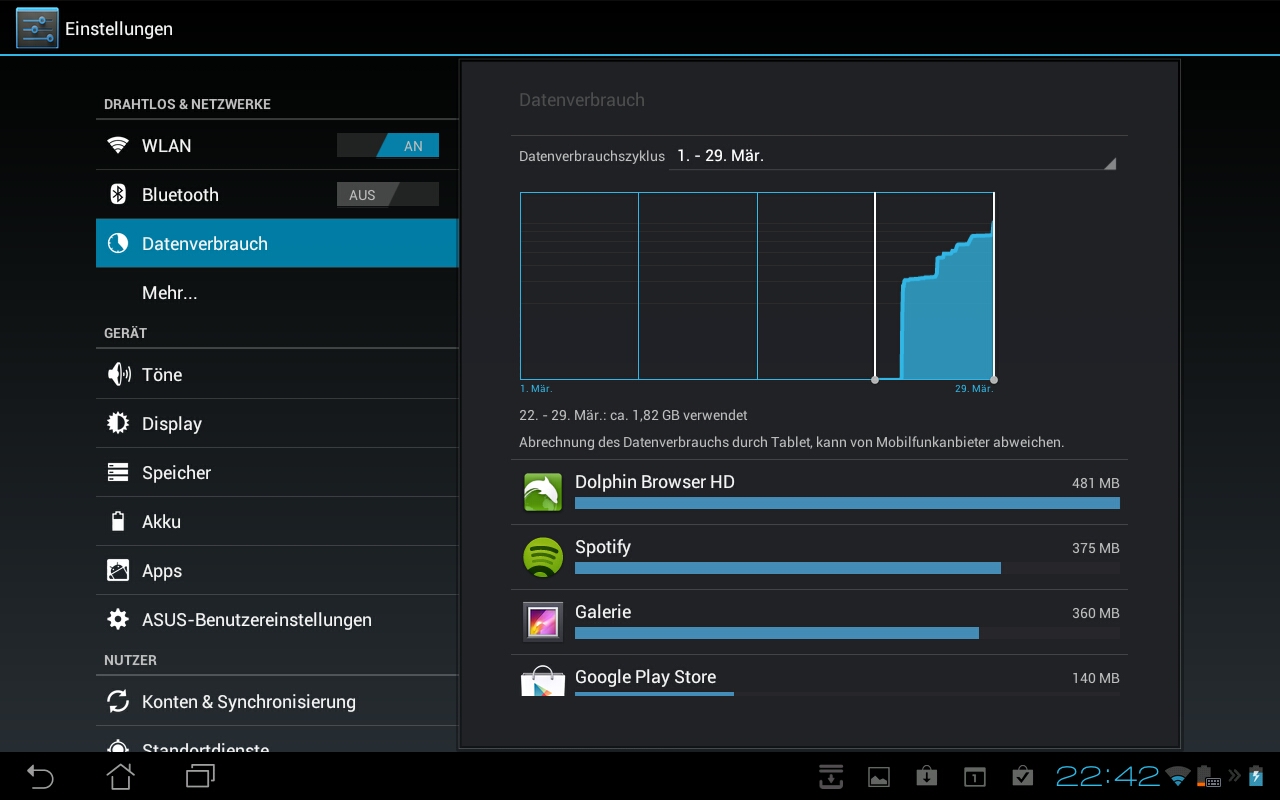The image size is (1280, 800).
Task: Click the Akku battery icon
Action: coord(118,521)
